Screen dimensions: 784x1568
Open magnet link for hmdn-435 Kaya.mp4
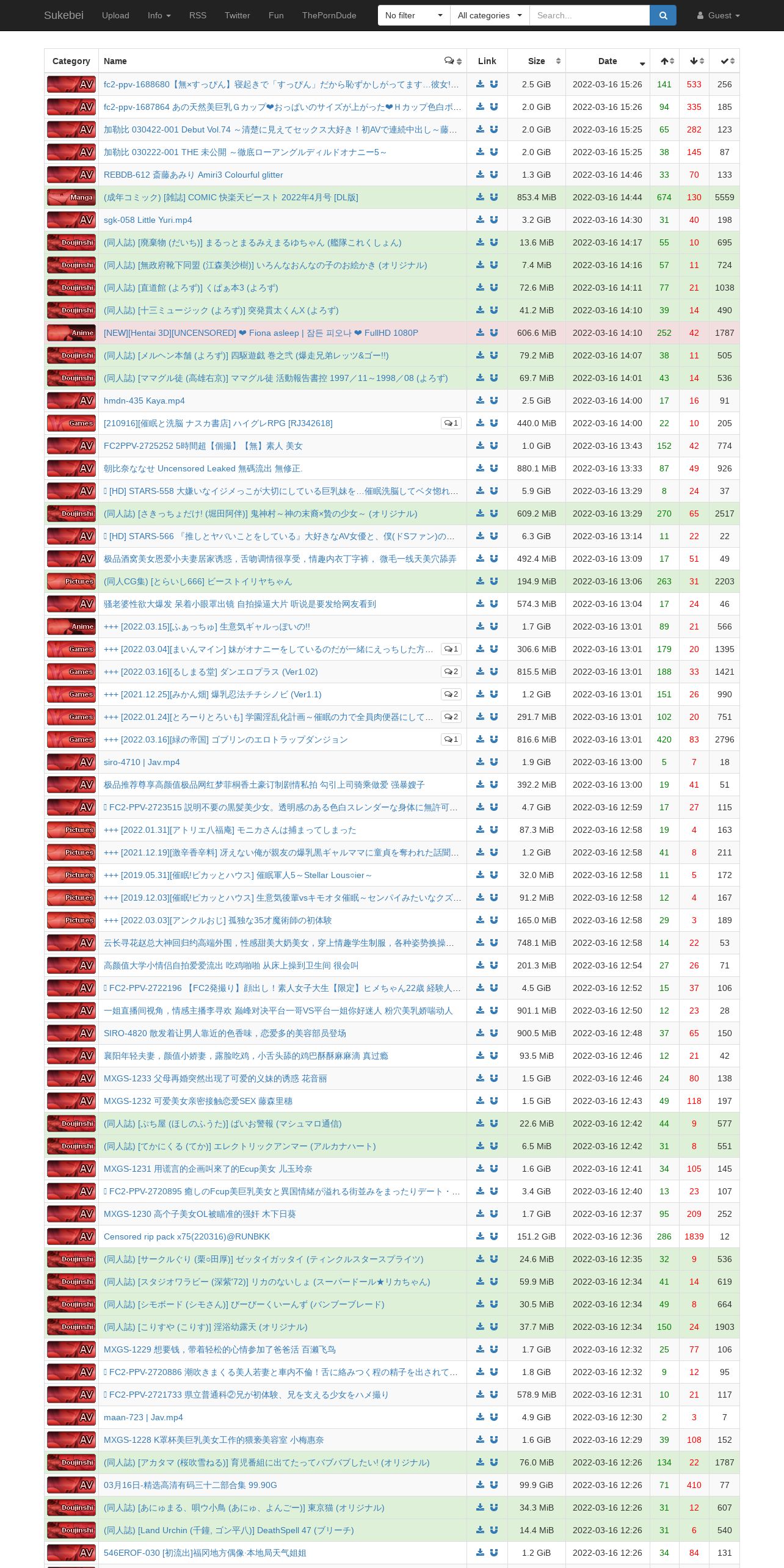(x=494, y=400)
